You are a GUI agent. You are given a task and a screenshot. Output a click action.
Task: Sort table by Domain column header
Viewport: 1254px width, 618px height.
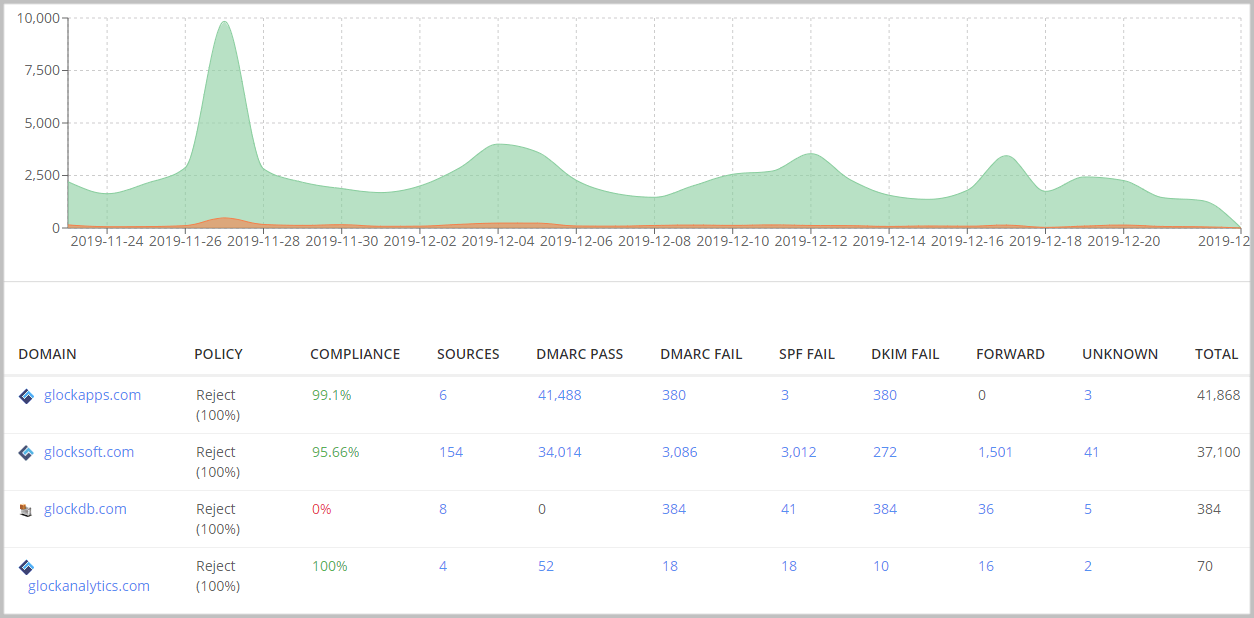click(x=47, y=354)
